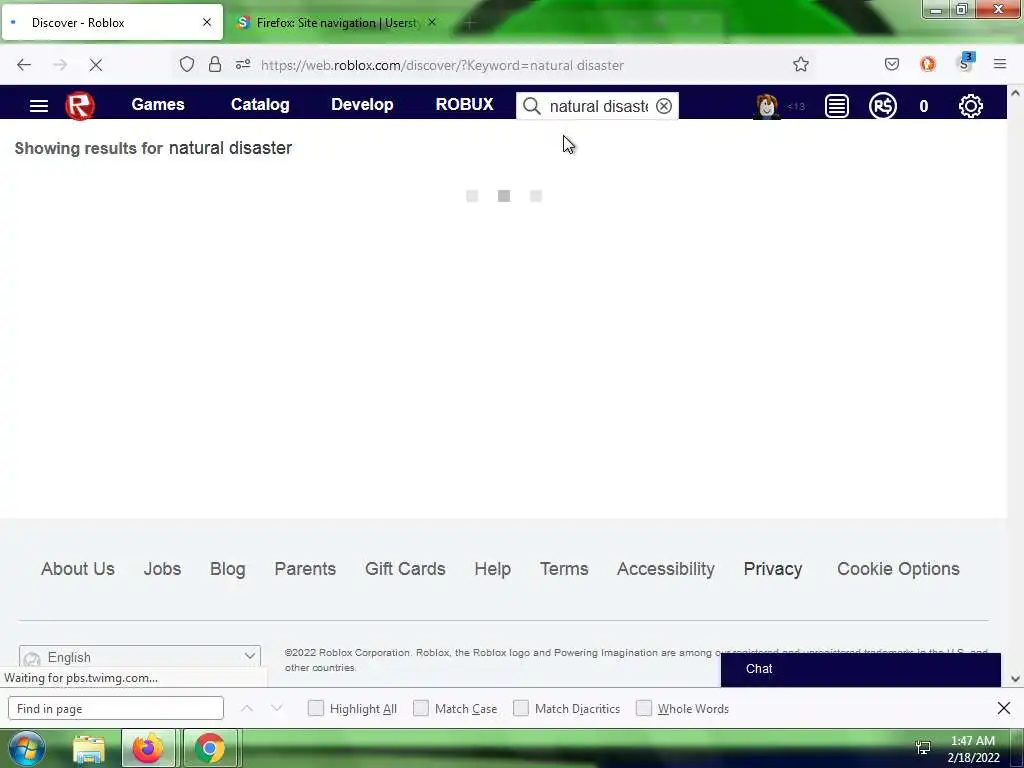Open the About Us link
The height and width of the screenshot is (768, 1024).
(x=78, y=569)
